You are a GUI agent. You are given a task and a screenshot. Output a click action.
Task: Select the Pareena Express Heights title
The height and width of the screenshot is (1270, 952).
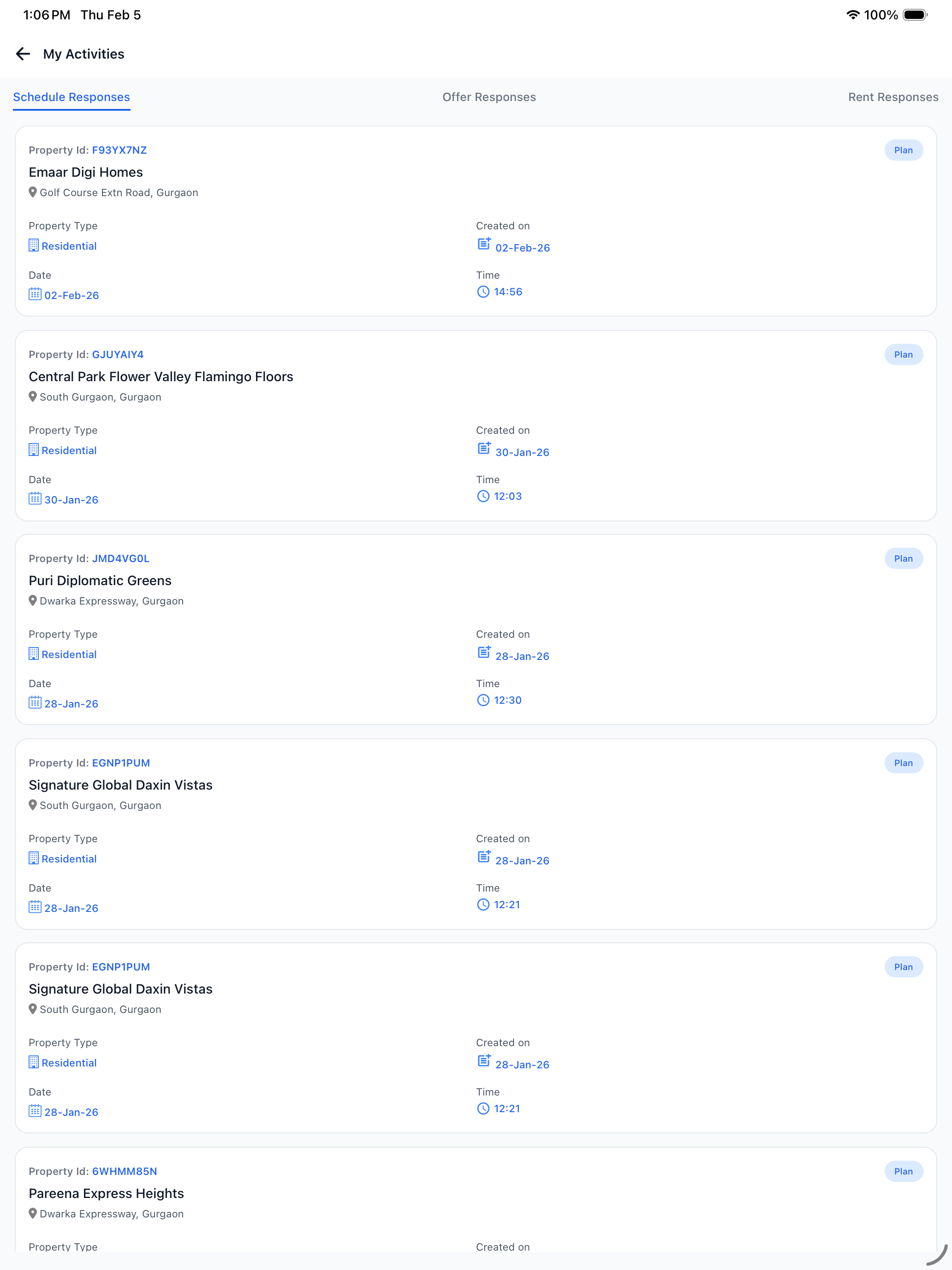(106, 1194)
